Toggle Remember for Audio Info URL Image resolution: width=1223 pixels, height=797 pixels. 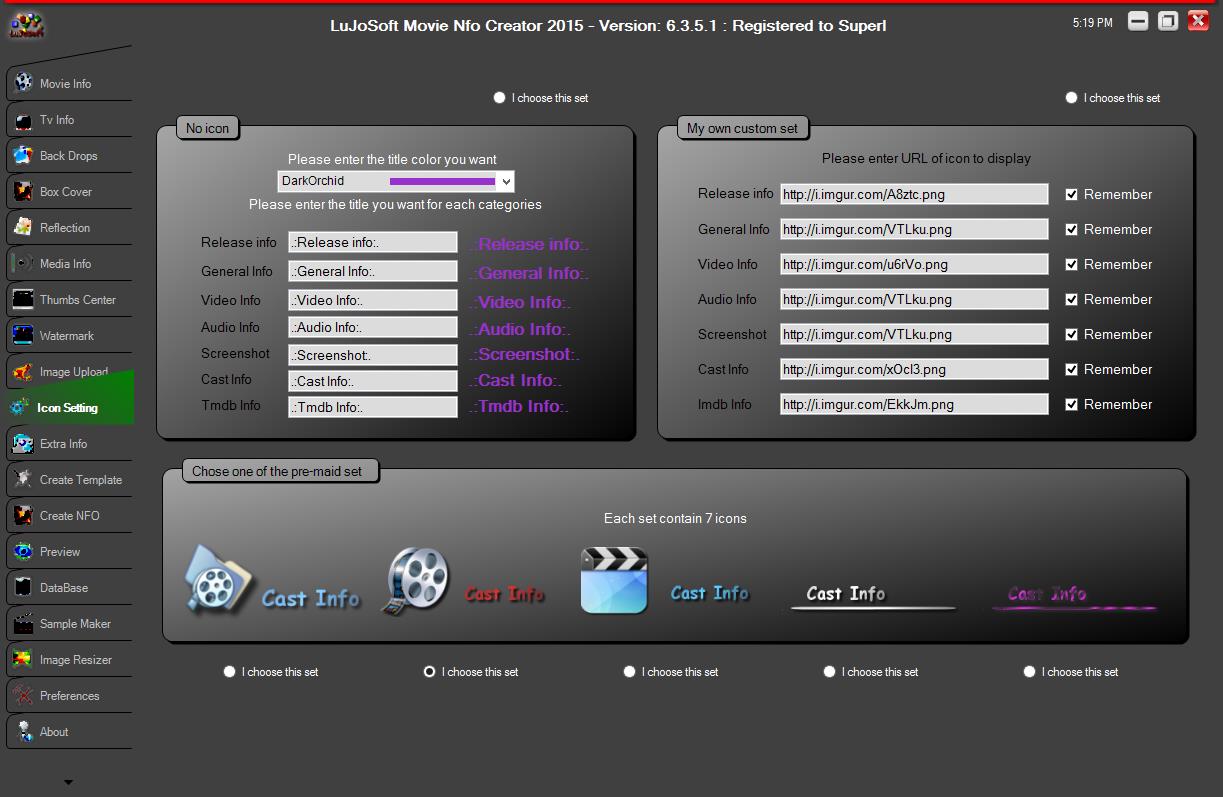1072,299
